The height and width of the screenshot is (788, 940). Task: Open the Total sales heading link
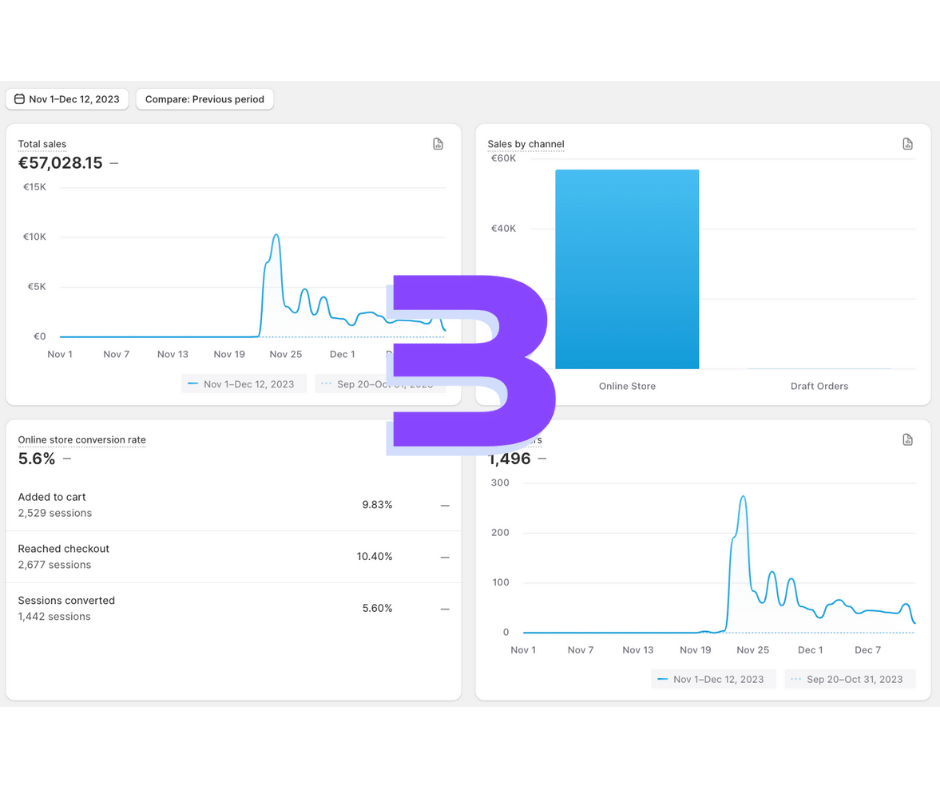coord(42,144)
